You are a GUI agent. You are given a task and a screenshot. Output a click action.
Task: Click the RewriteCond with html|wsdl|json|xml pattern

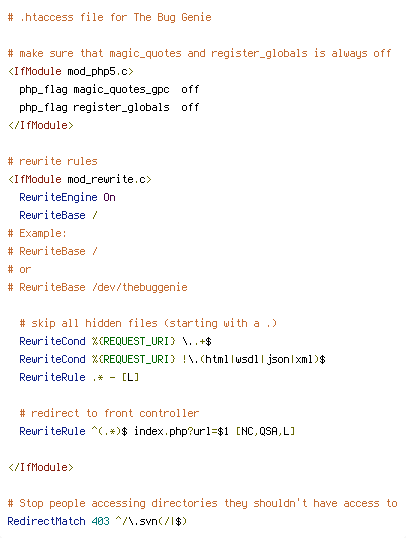pyautogui.click(x=172, y=359)
